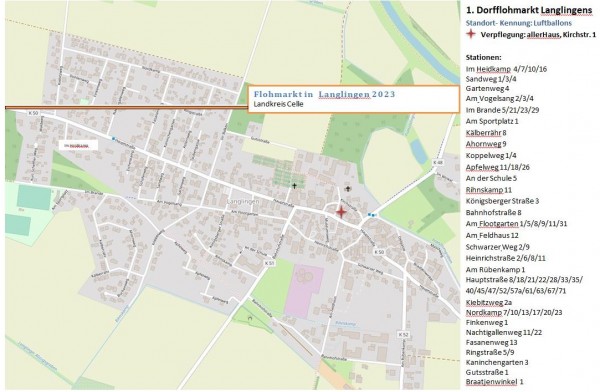The image size is (600, 392).
Task: Click the red star marker on the map
Action: point(341,212)
